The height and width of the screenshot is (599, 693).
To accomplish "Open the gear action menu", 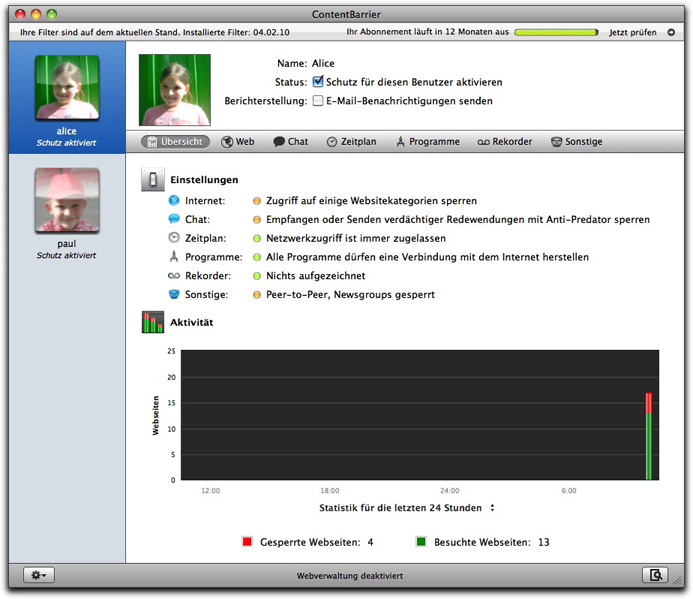I will pyautogui.click(x=39, y=575).
